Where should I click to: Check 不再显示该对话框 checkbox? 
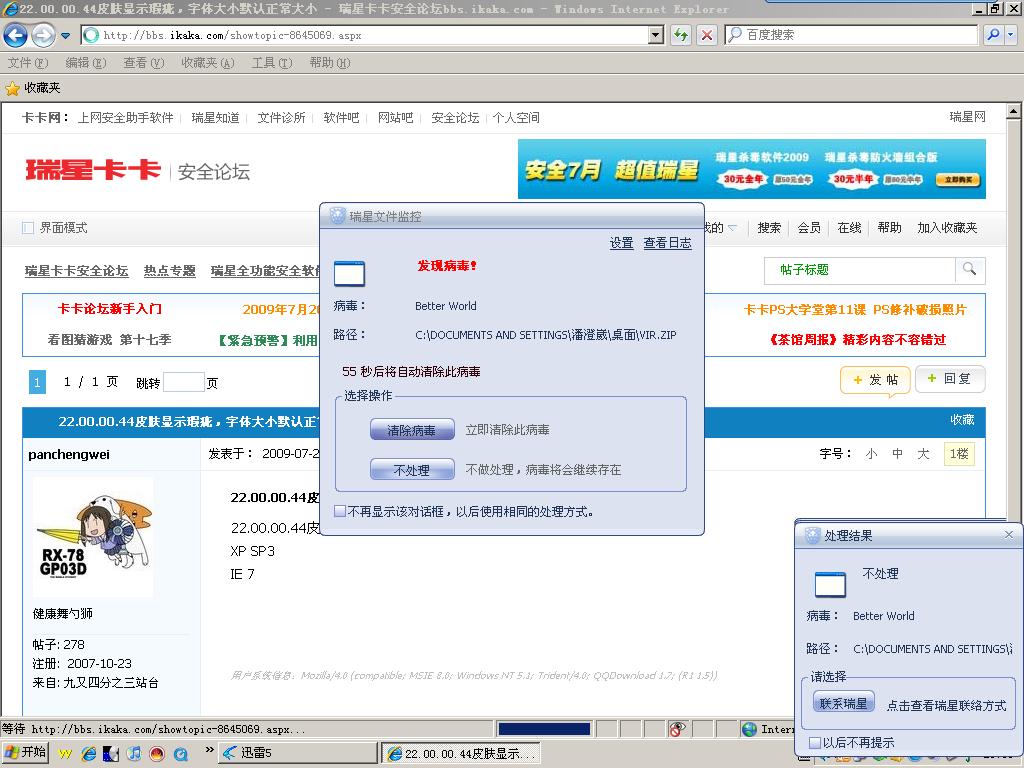click(340, 511)
